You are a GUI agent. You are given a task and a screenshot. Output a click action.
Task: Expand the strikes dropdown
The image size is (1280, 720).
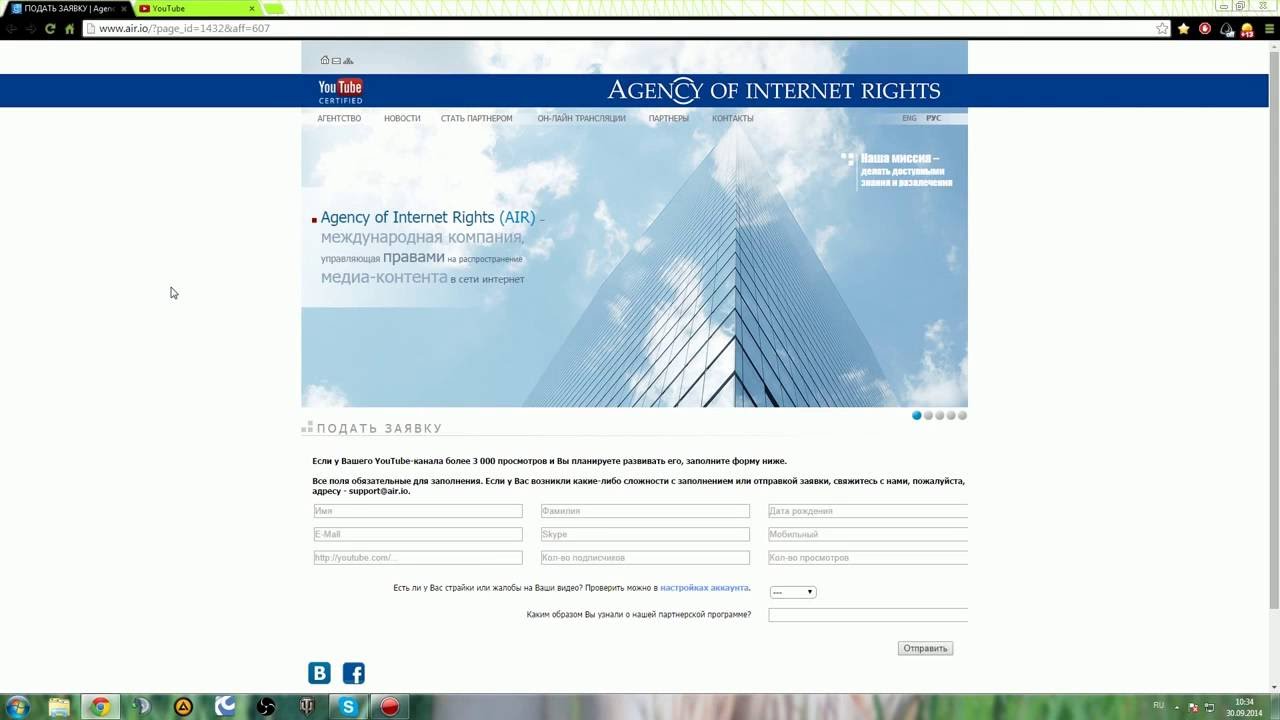(793, 592)
